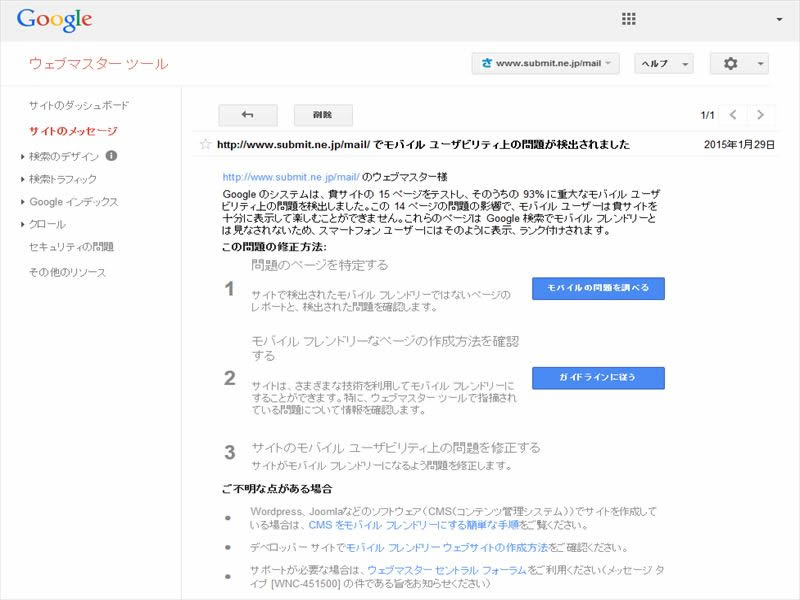Screen dimensions: 800x600
Task: Star the mobile usability message
Action: click(x=206, y=144)
